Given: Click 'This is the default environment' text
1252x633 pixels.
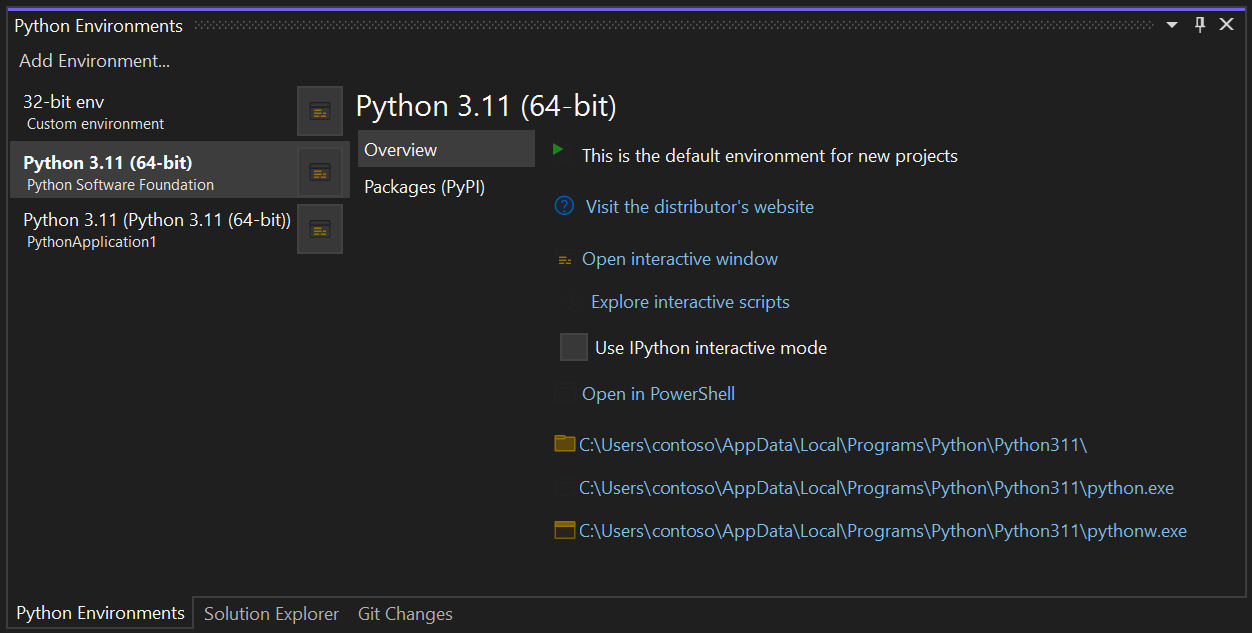Looking at the screenshot, I should [x=770, y=156].
